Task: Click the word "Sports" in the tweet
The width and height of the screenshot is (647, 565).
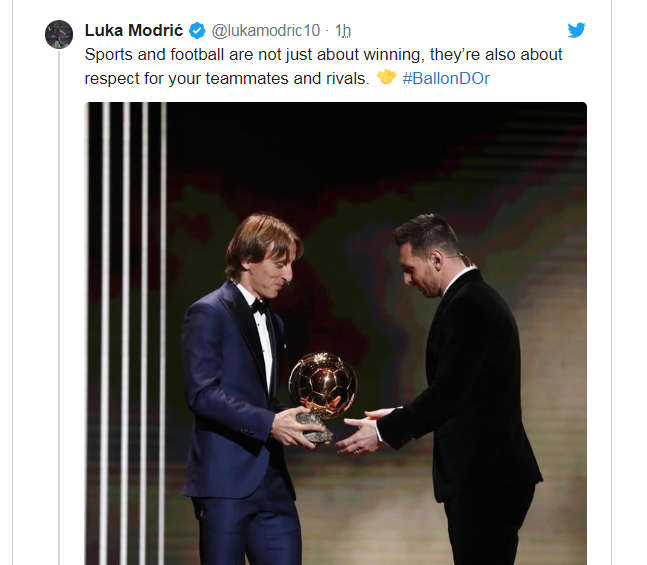Action: tap(111, 54)
